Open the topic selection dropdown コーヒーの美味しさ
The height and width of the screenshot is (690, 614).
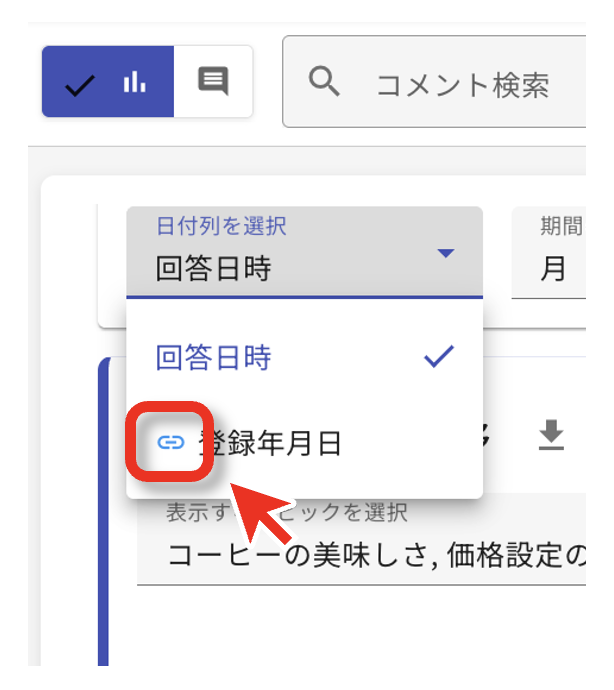361,540
